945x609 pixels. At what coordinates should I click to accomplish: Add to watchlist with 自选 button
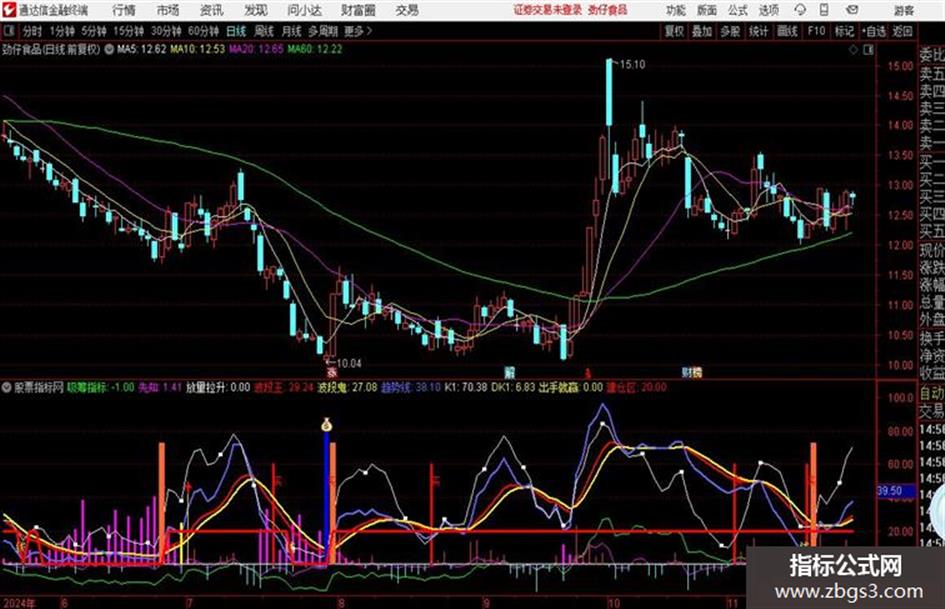tap(873, 31)
